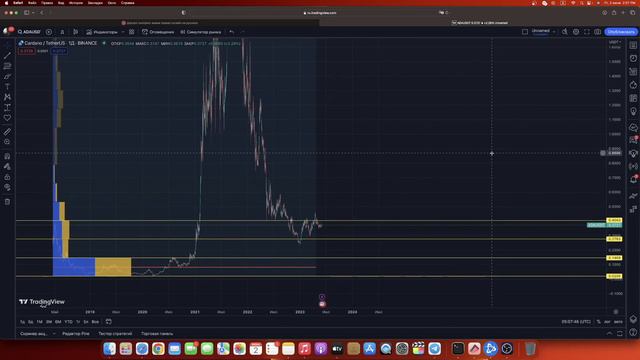This screenshot has height=360, width=640.
Task: Open the help question mark icon
Action: tap(633, 333)
